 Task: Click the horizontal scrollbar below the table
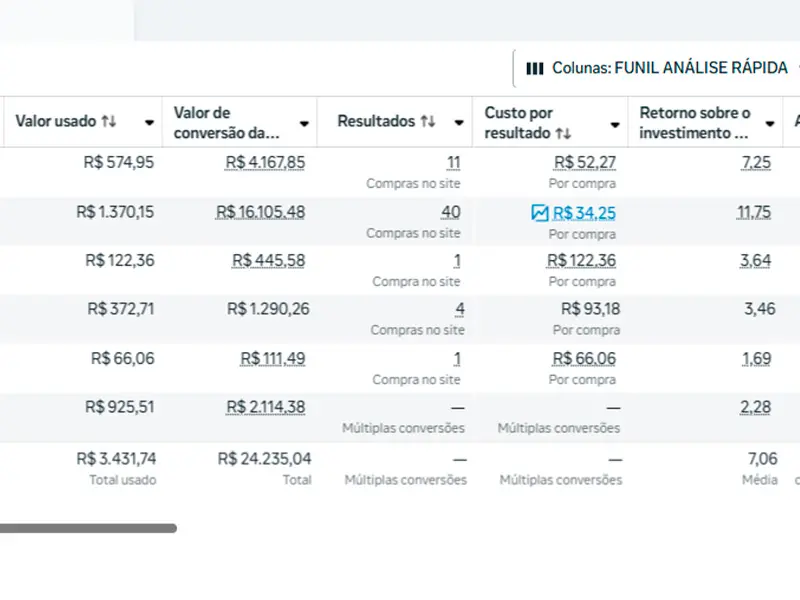(88, 528)
